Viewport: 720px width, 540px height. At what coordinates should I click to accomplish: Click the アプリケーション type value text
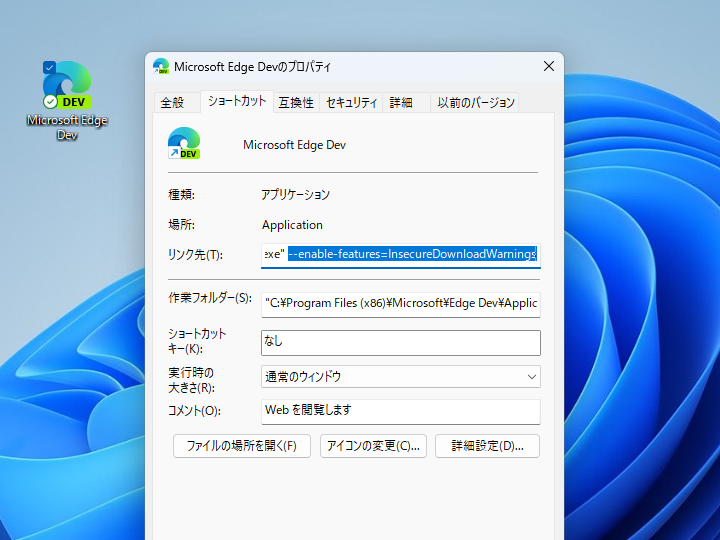[295, 195]
